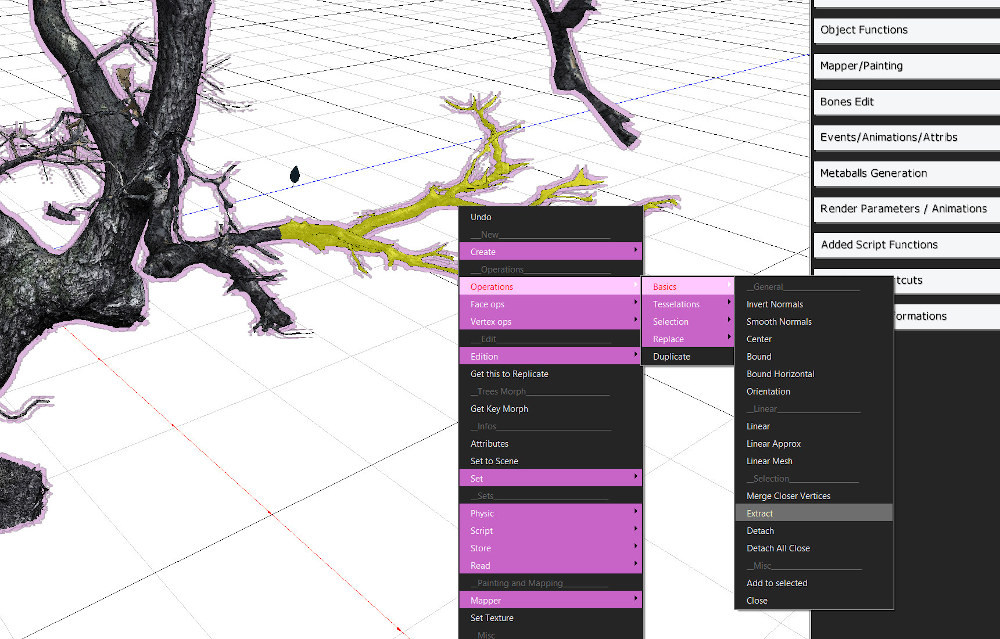The image size is (1000, 639).
Task: Expand the Replace submenu
Action: tap(688, 339)
